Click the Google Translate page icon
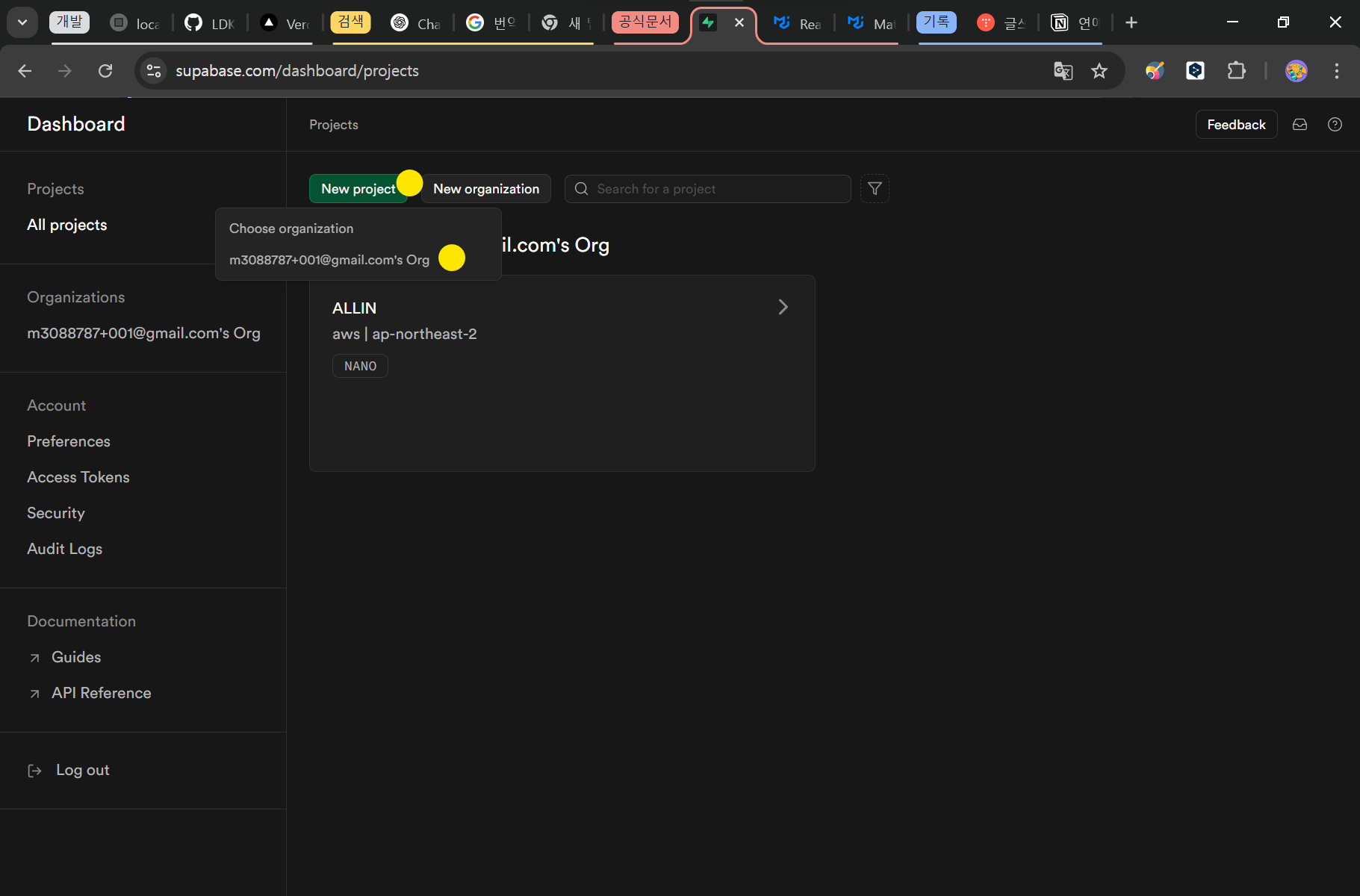The width and height of the screenshot is (1360, 896). [1063, 71]
